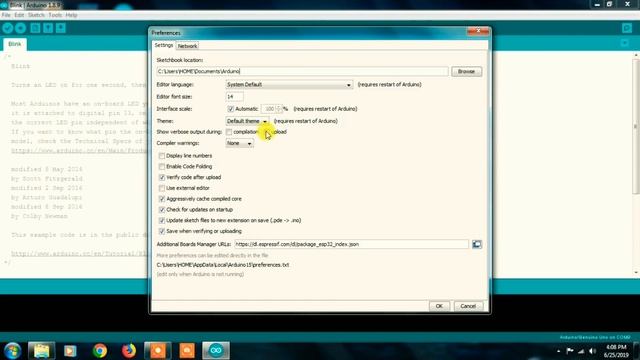Launch media player from the taskbar

[x=70, y=351]
